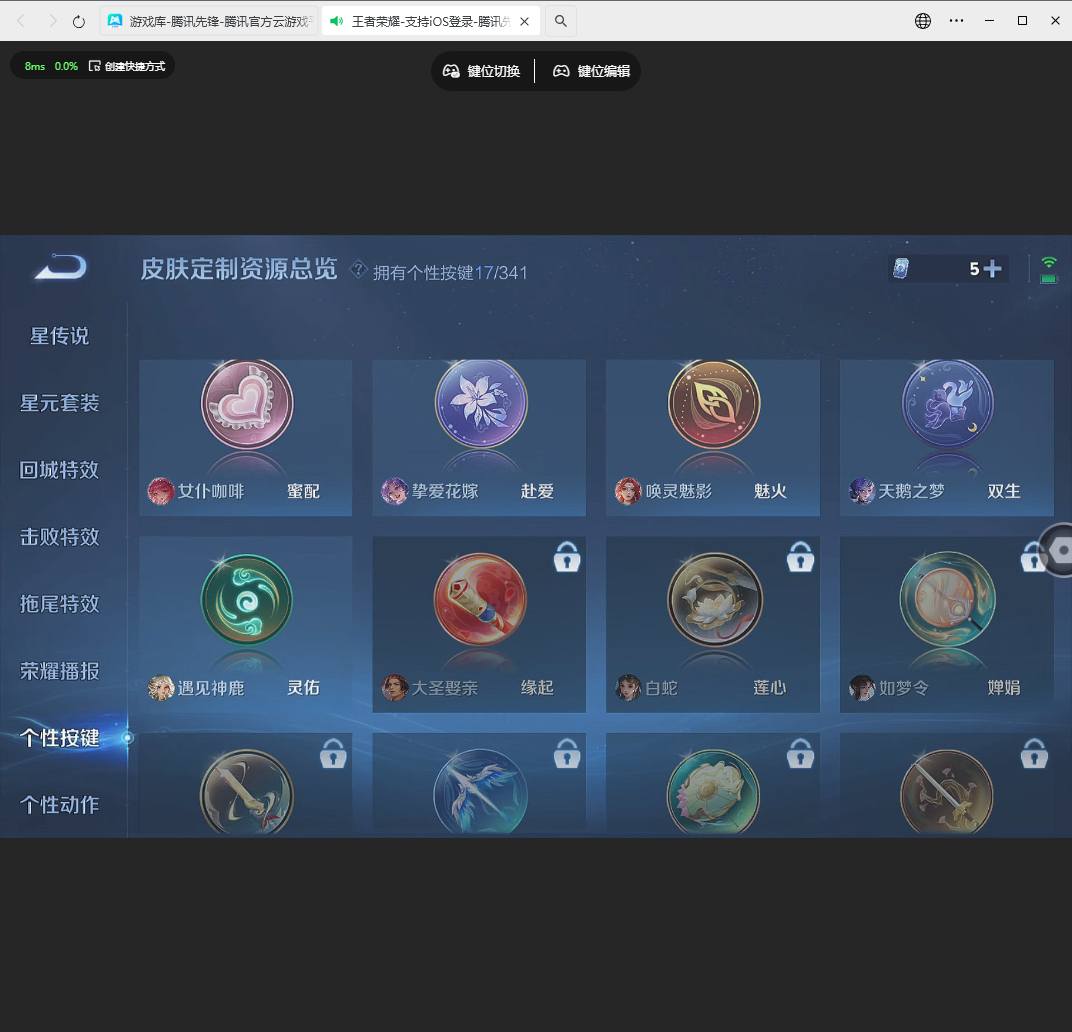Open the 个性动作 category
Viewport: 1072px width, 1032px height.
tap(60, 805)
